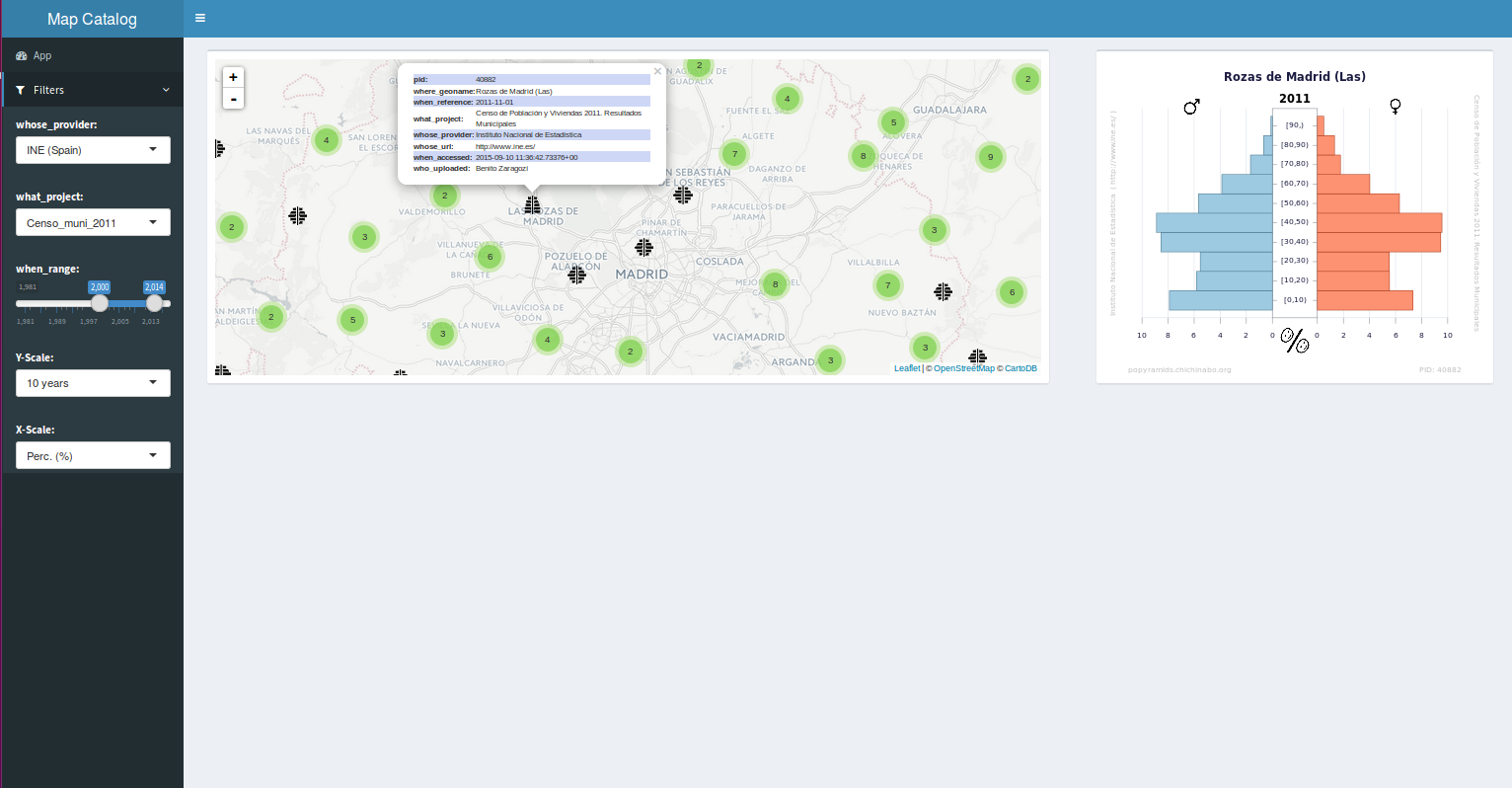The height and width of the screenshot is (788, 1512).
Task: Click the Map Catalog header title
Action: pos(92,19)
